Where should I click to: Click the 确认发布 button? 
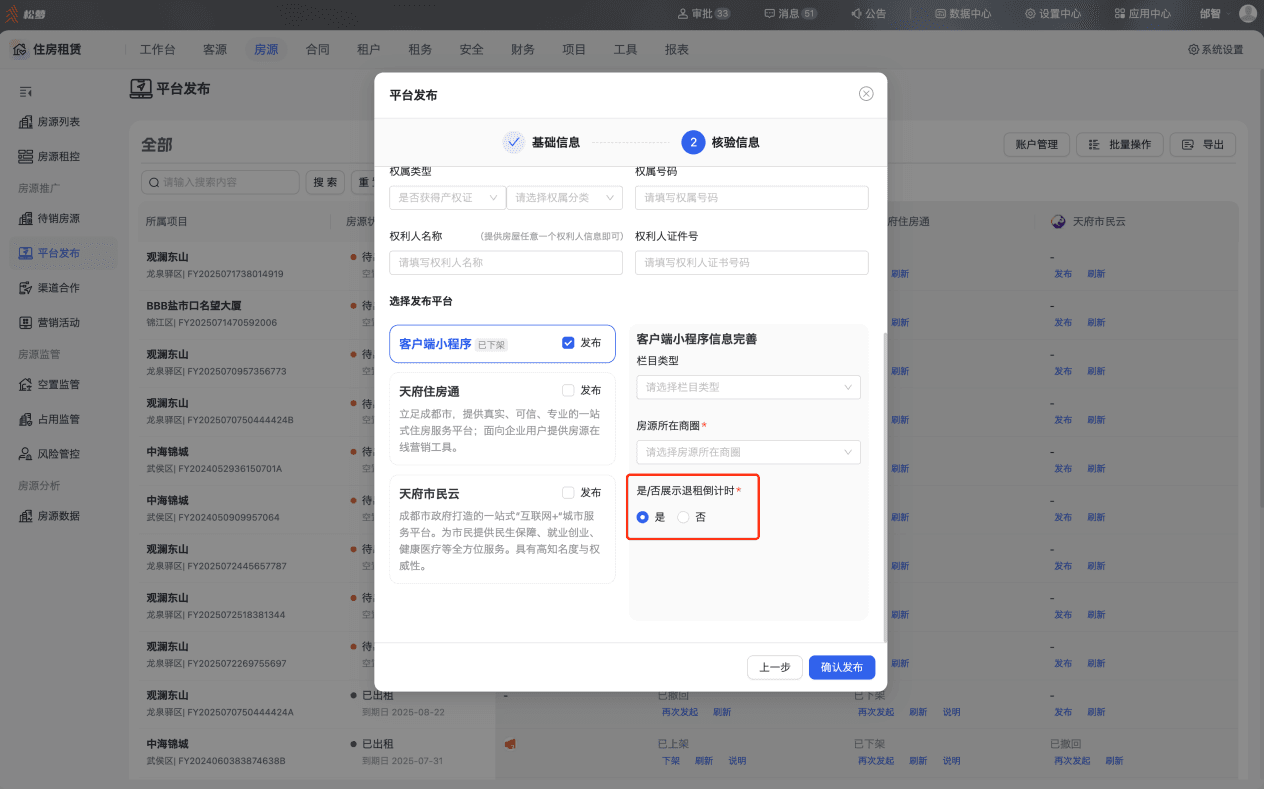coord(842,667)
